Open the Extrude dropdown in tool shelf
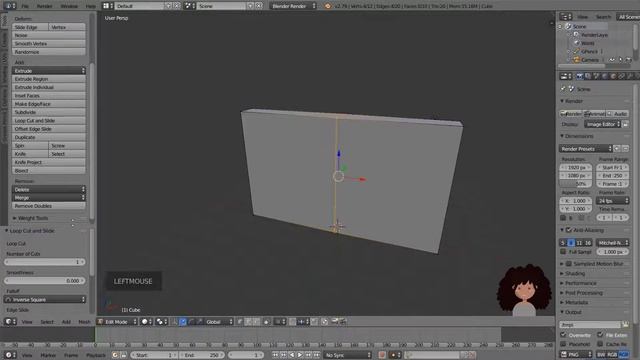 click(49, 71)
